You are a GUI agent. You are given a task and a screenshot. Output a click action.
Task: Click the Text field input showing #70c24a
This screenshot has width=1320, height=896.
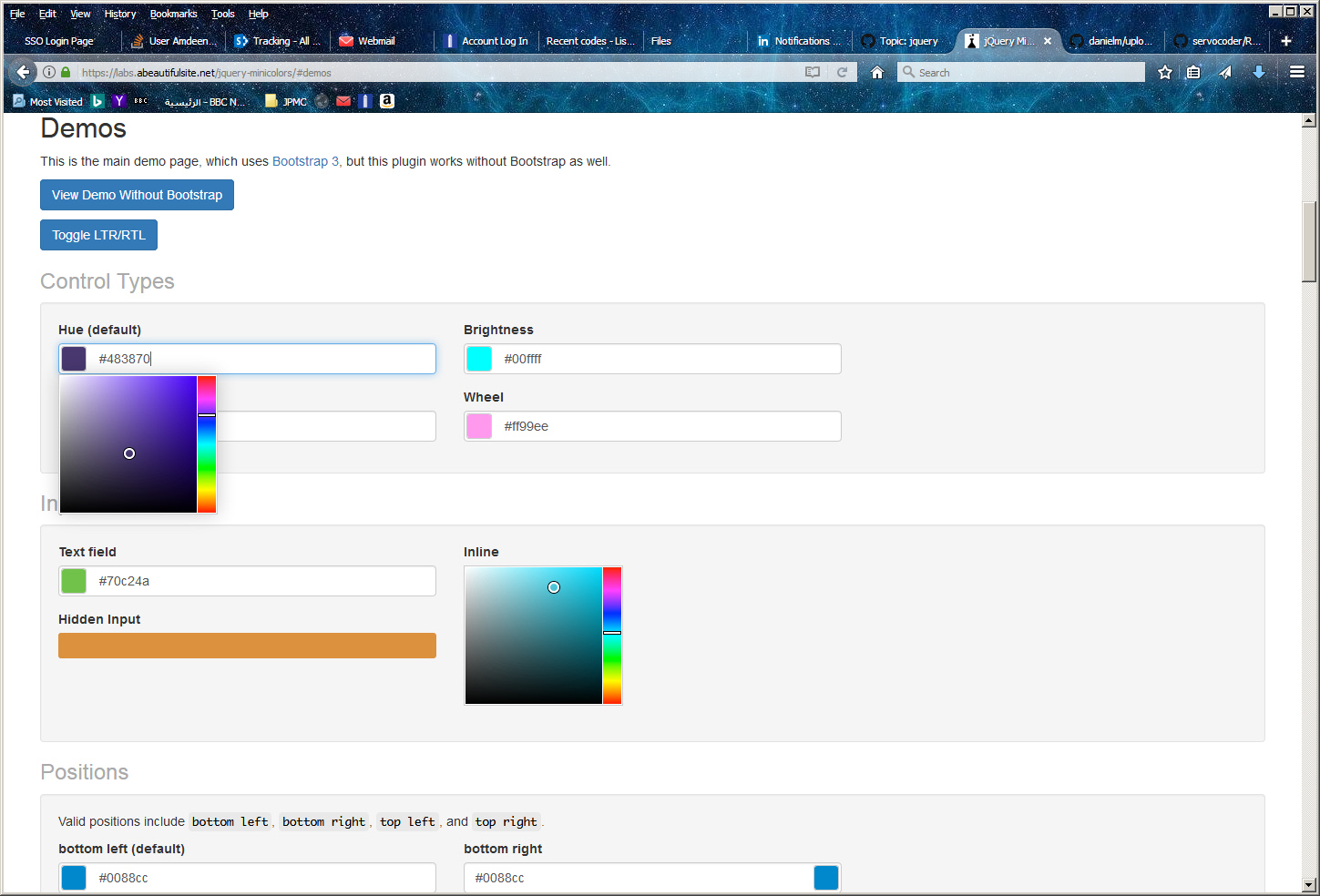click(262, 581)
